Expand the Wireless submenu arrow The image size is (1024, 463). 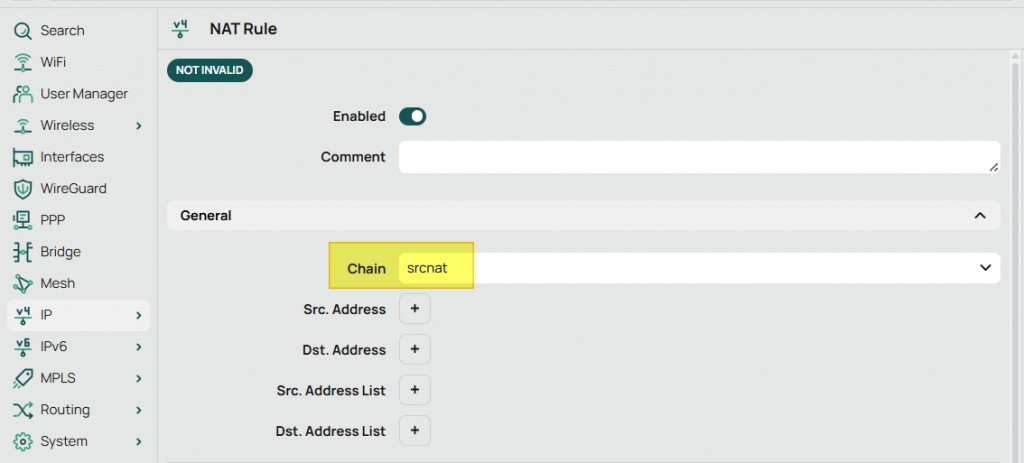(138, 125)
